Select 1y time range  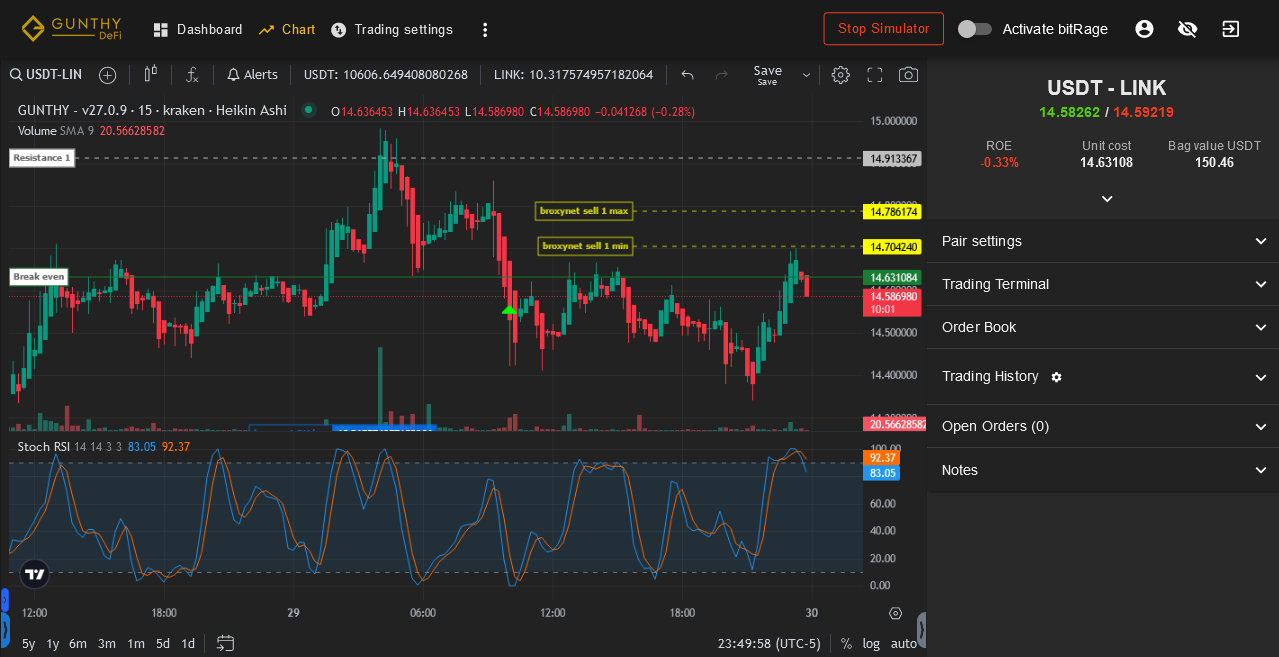pyautogui.click(x=53, y=643)
